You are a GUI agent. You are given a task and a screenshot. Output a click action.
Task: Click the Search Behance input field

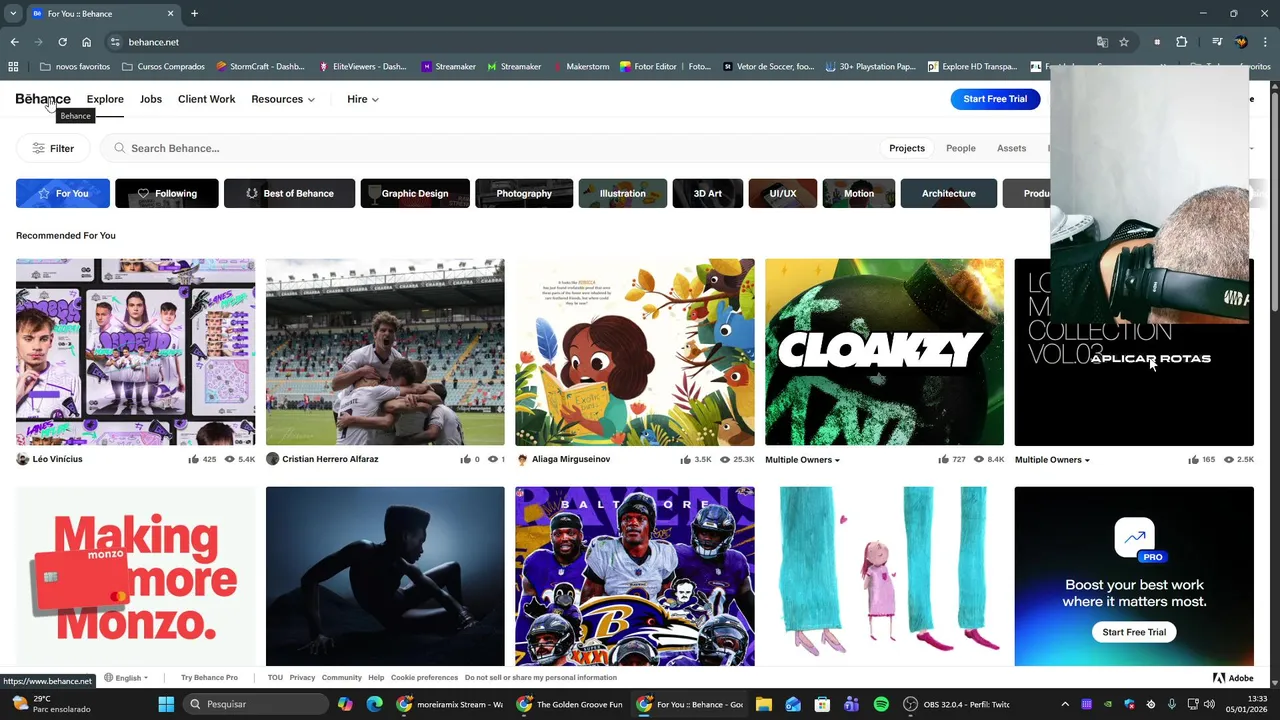click(490, 148)
